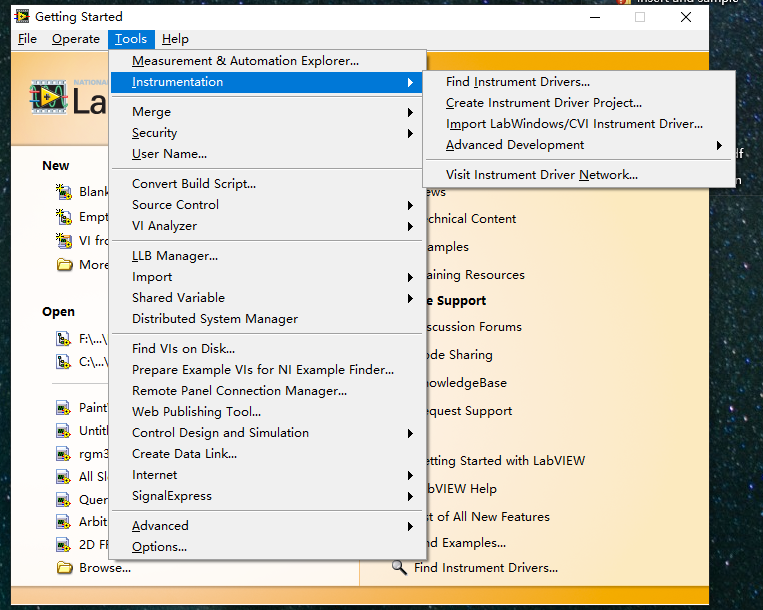Expand the Instrumentation submenu arrow

(410, 82)
